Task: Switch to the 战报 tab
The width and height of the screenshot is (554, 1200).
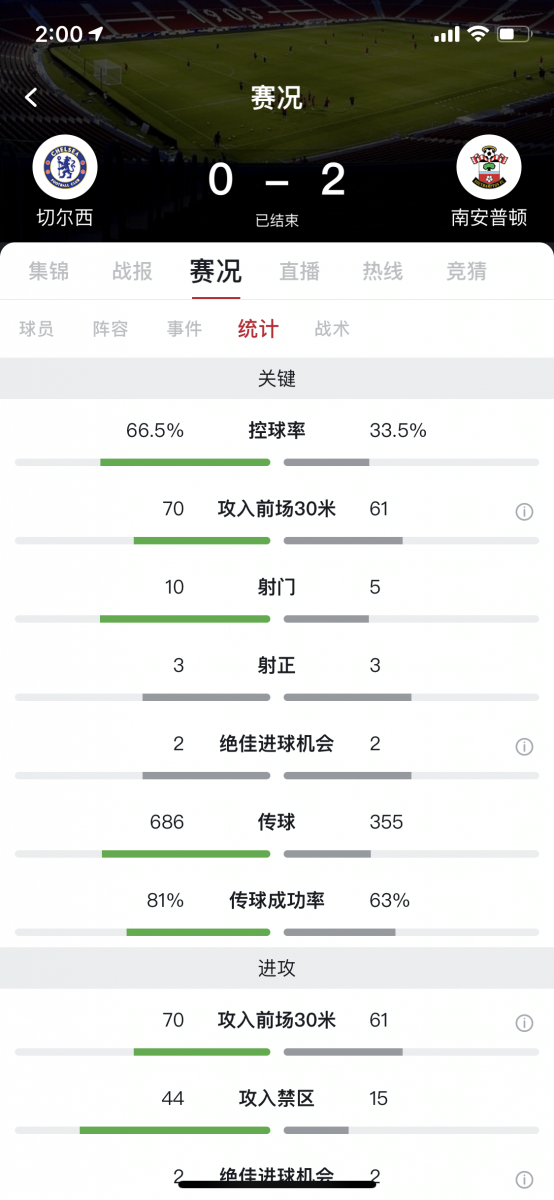Action: tap(132, 271)
